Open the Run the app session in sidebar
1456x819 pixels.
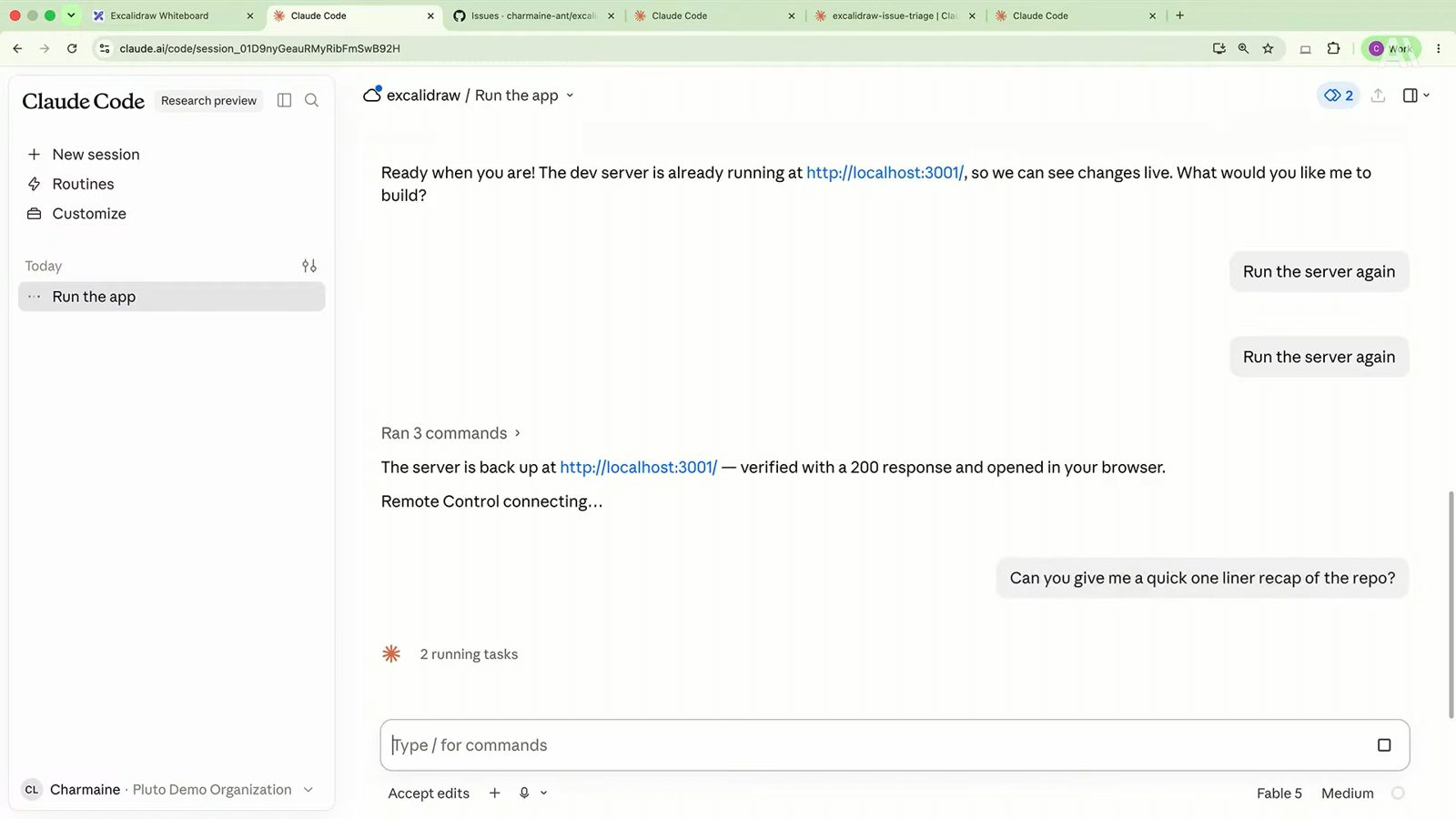pos(172,297)
